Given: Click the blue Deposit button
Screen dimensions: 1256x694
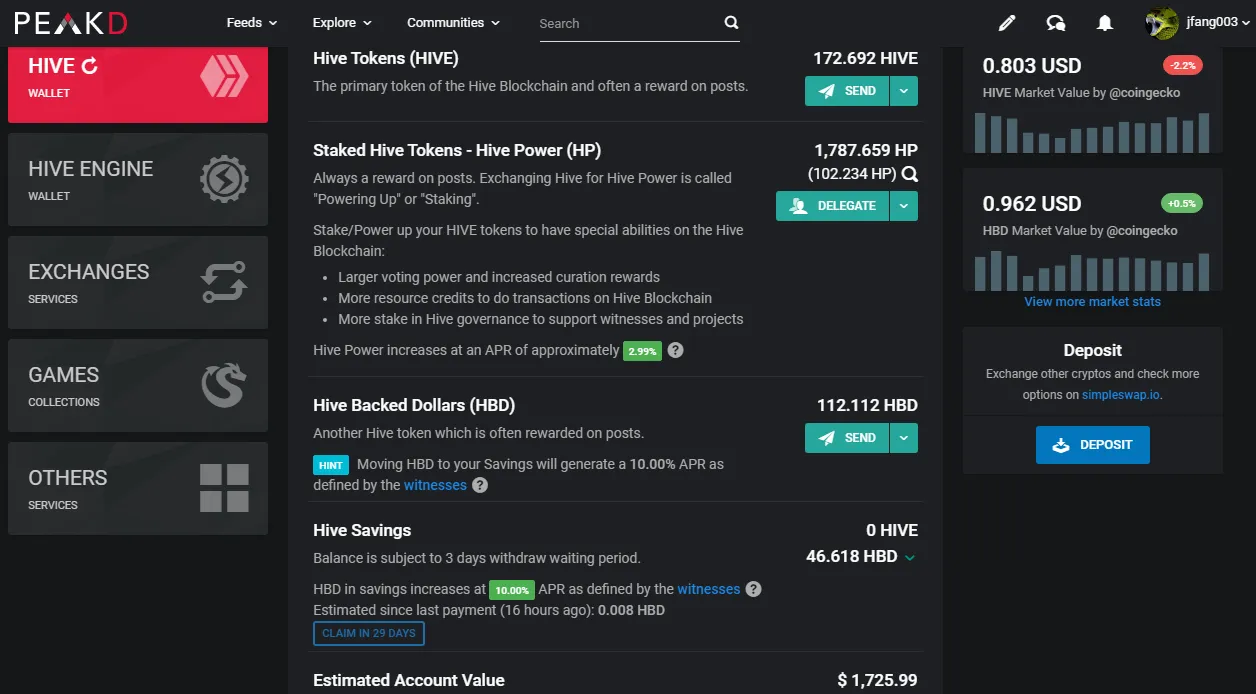Looking at the screenshot, I should (x=1093, y=445).
